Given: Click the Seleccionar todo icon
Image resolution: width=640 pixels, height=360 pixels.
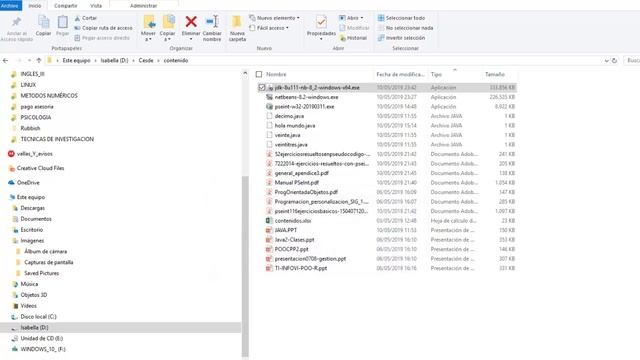Looking at the screenshot, I should pos(381,18).
